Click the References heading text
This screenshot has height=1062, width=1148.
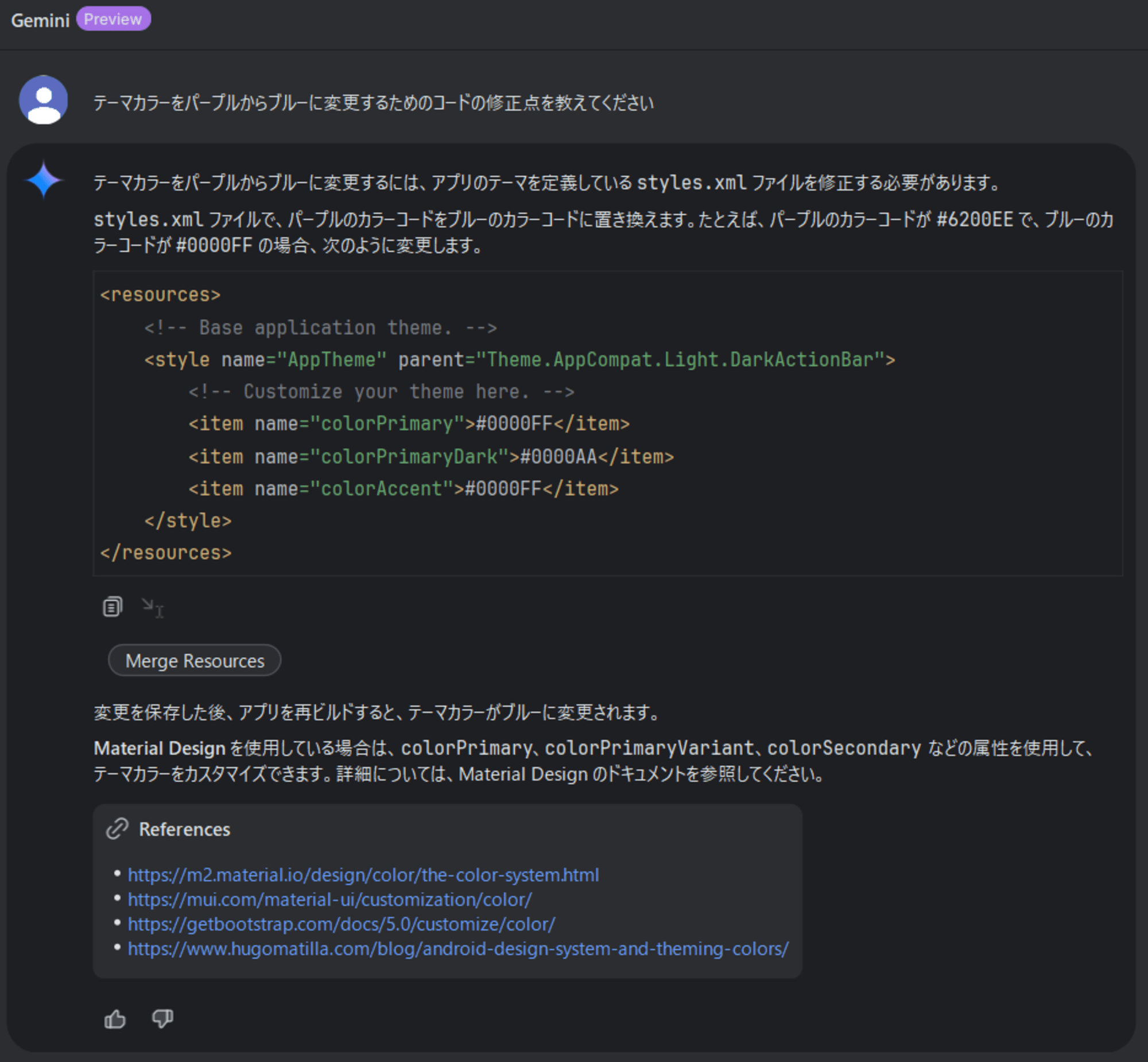click(184, 830)
